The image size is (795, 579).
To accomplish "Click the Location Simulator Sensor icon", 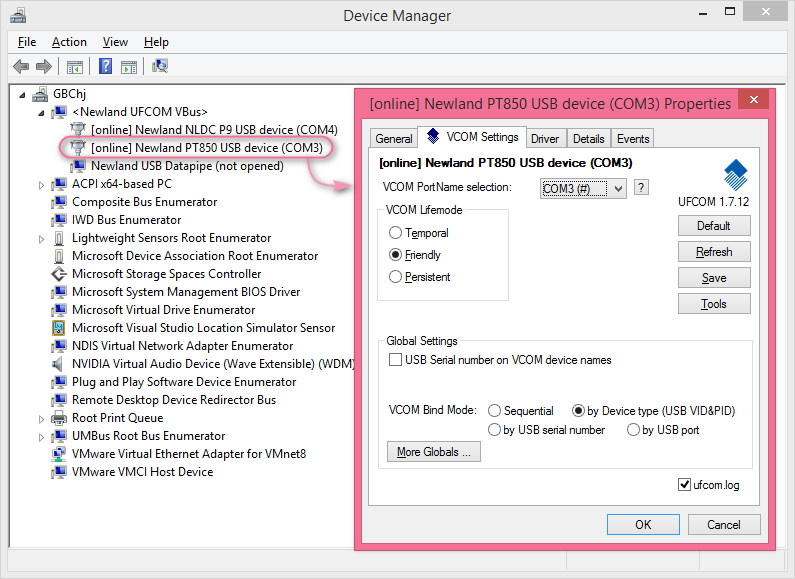I will [x=59, y=328].
